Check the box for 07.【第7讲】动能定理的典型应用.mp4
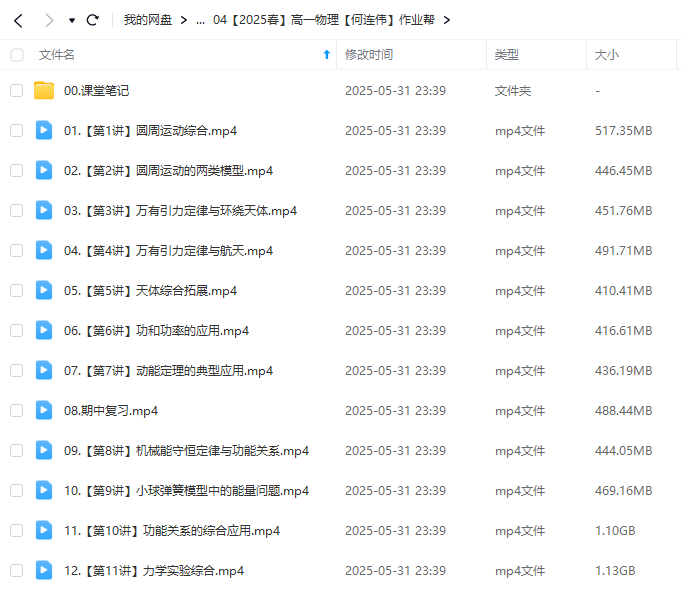The width and height of the screenshot is (681, 596). 17,370
